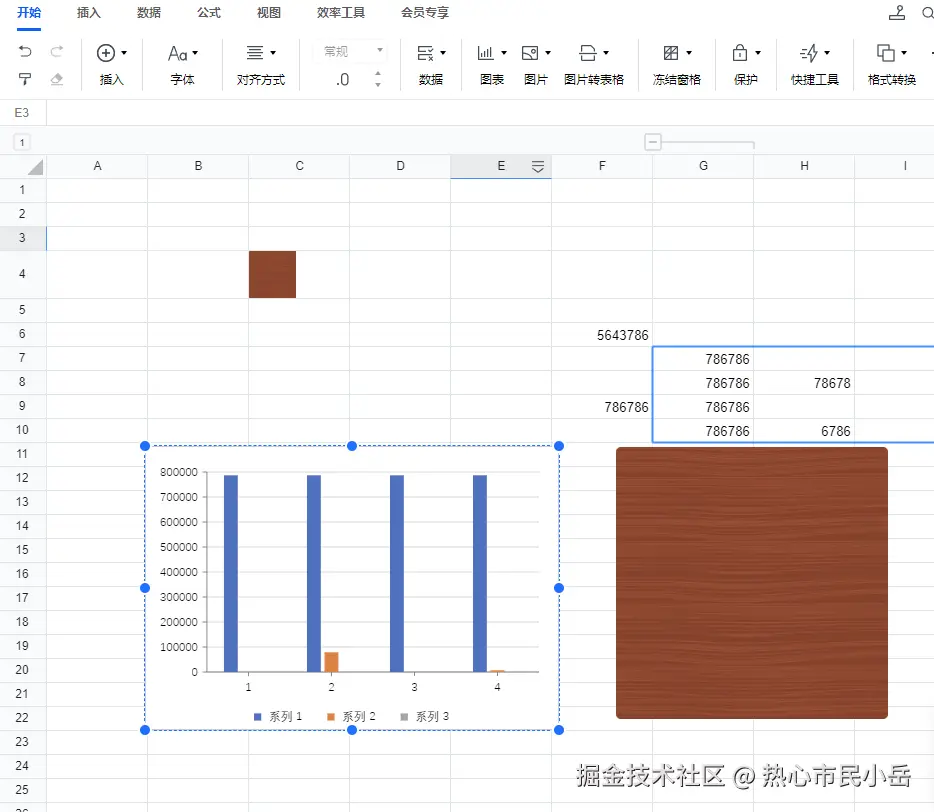
Task: Click the select-all corner triangle
Action: coord(35,167)
